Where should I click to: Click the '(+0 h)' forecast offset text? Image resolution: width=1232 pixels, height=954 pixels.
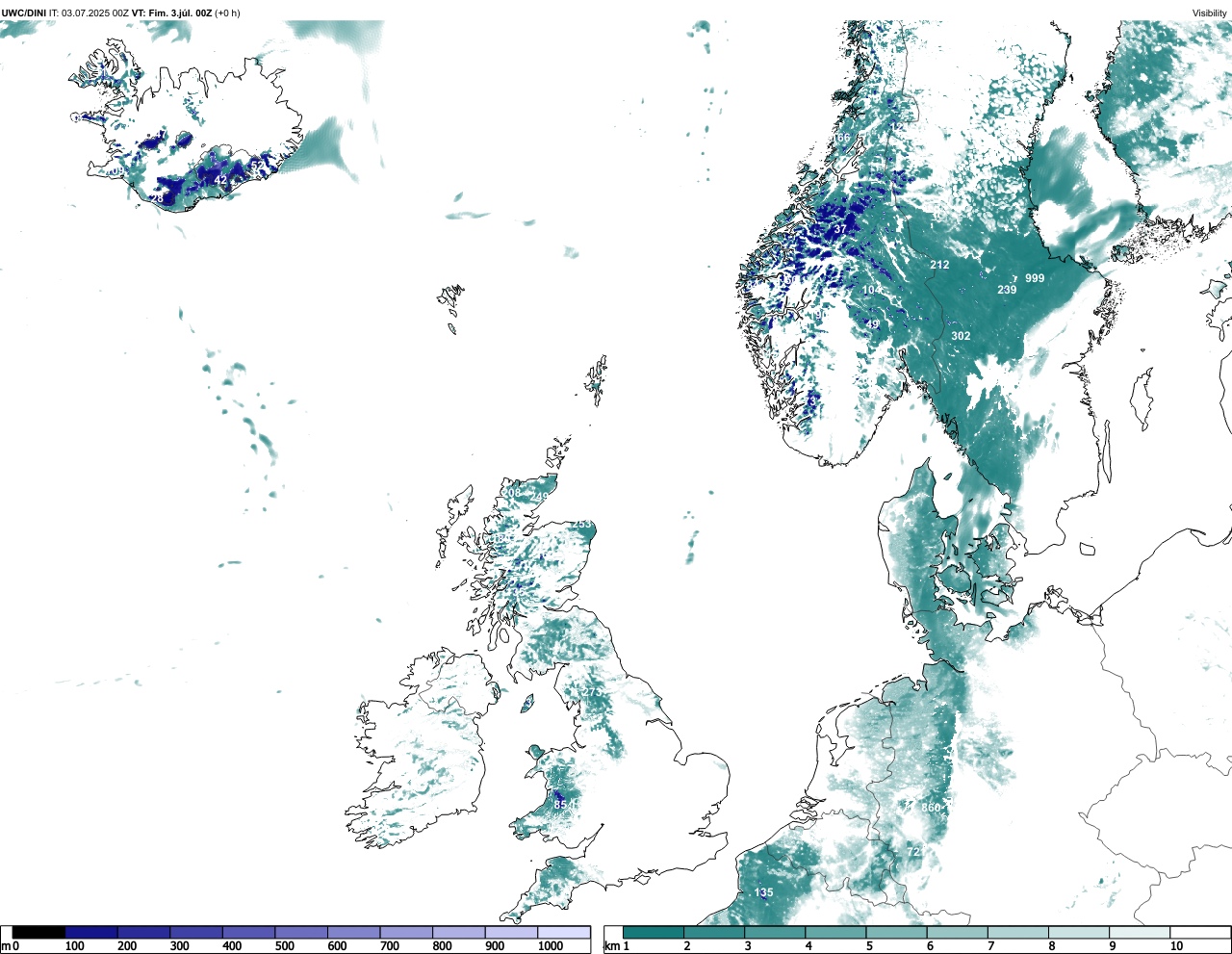[227, 13]
